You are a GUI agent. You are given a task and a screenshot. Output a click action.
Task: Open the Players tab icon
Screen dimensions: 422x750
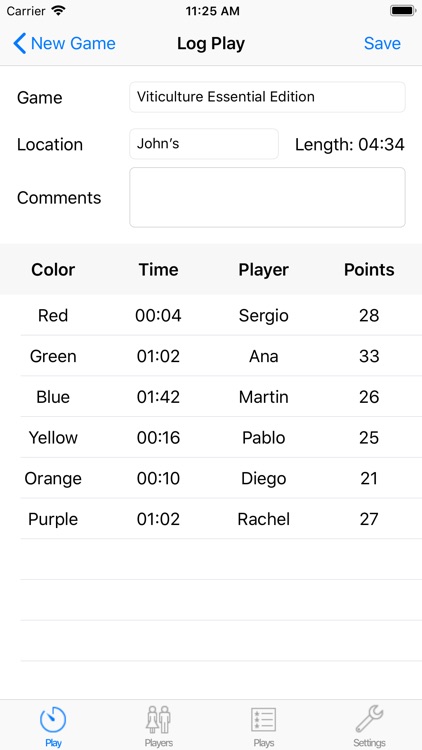click(x=158, y=720)
